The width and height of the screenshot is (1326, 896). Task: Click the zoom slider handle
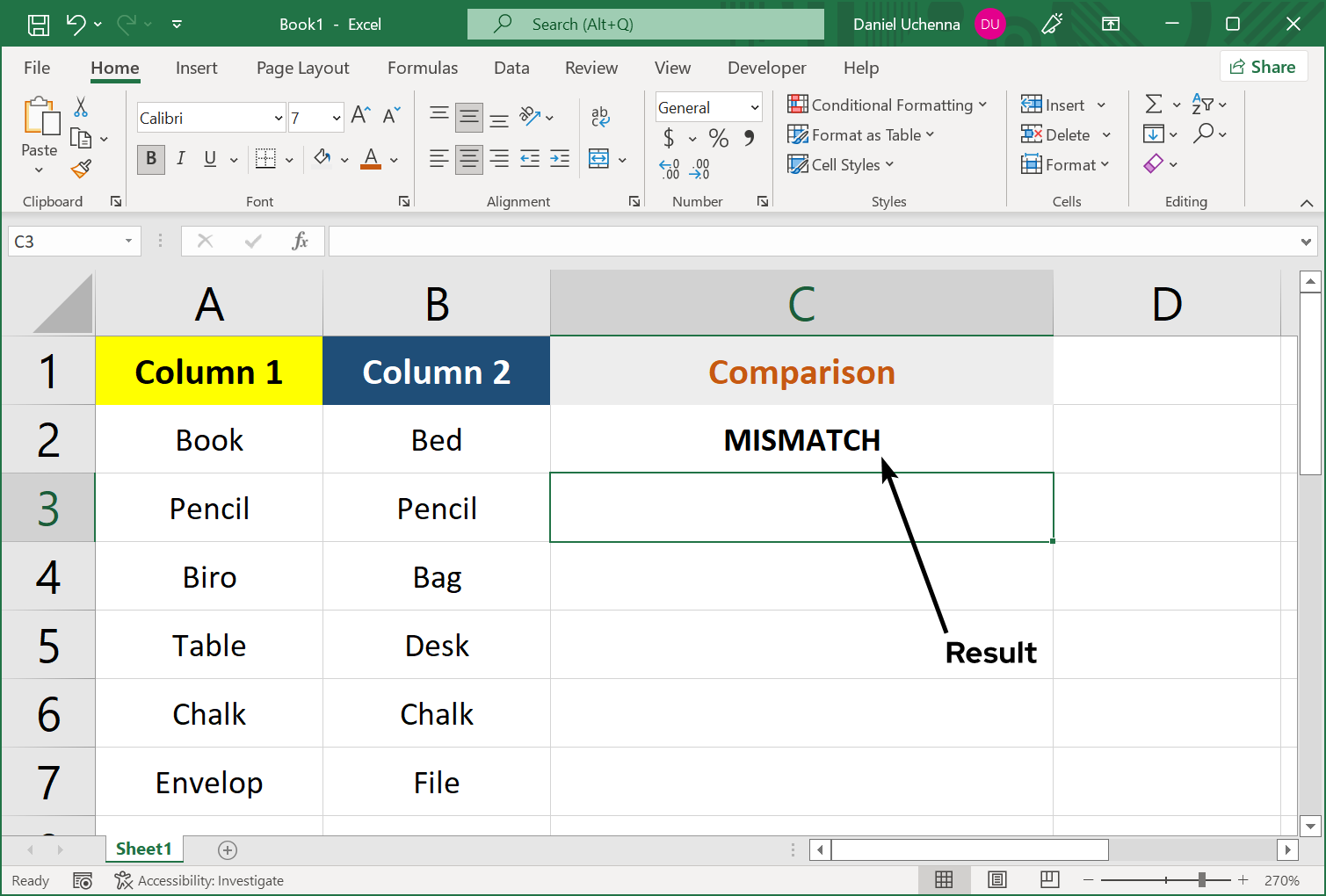(1201, 879)
